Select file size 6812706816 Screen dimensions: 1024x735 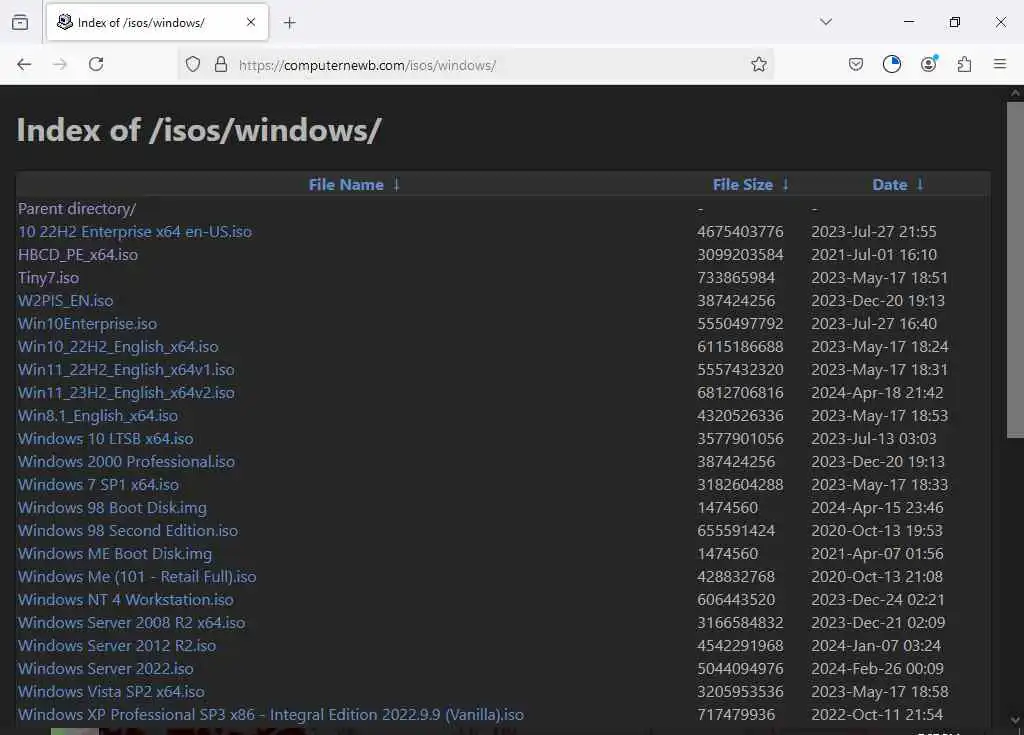point(740,393)
